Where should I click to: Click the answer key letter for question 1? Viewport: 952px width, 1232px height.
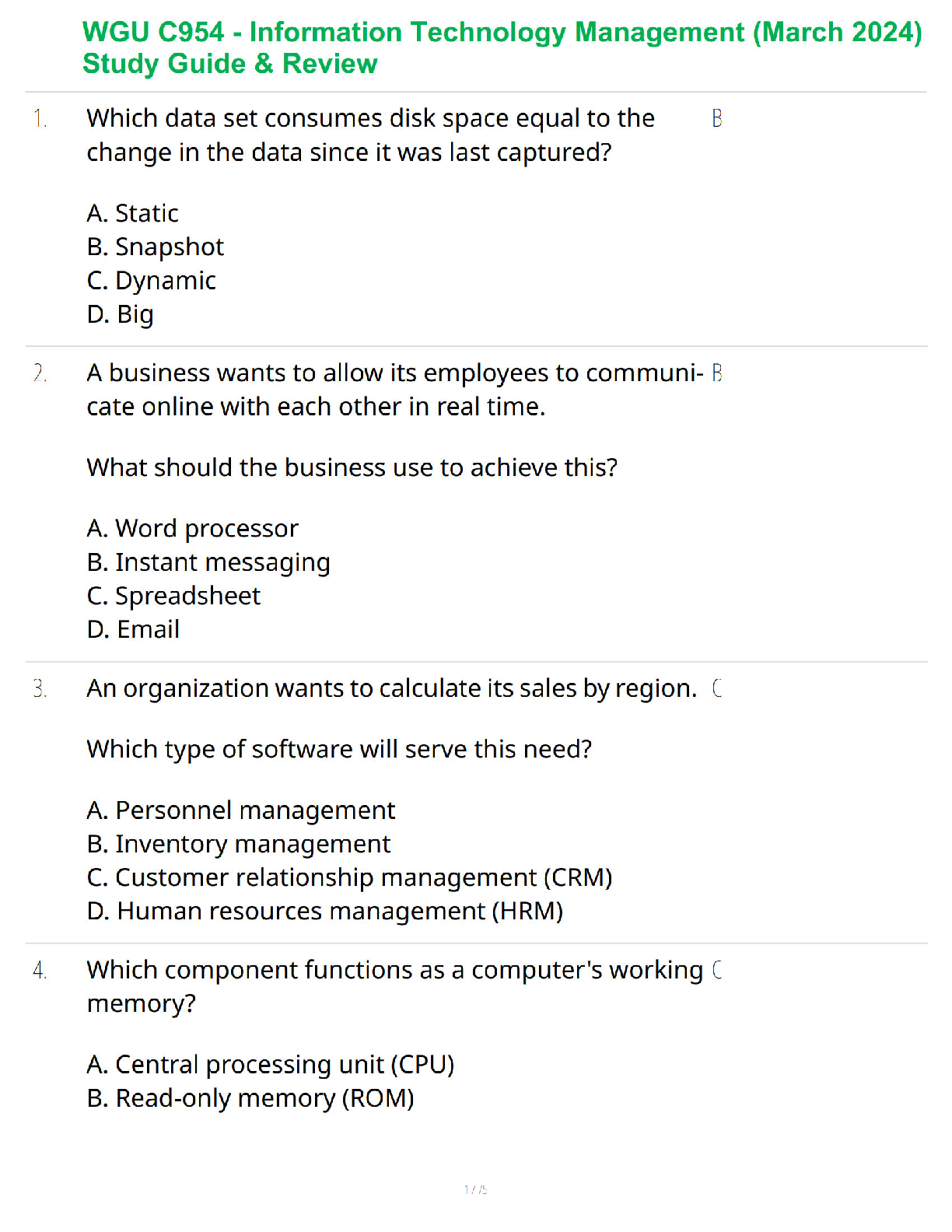[716, 119]
